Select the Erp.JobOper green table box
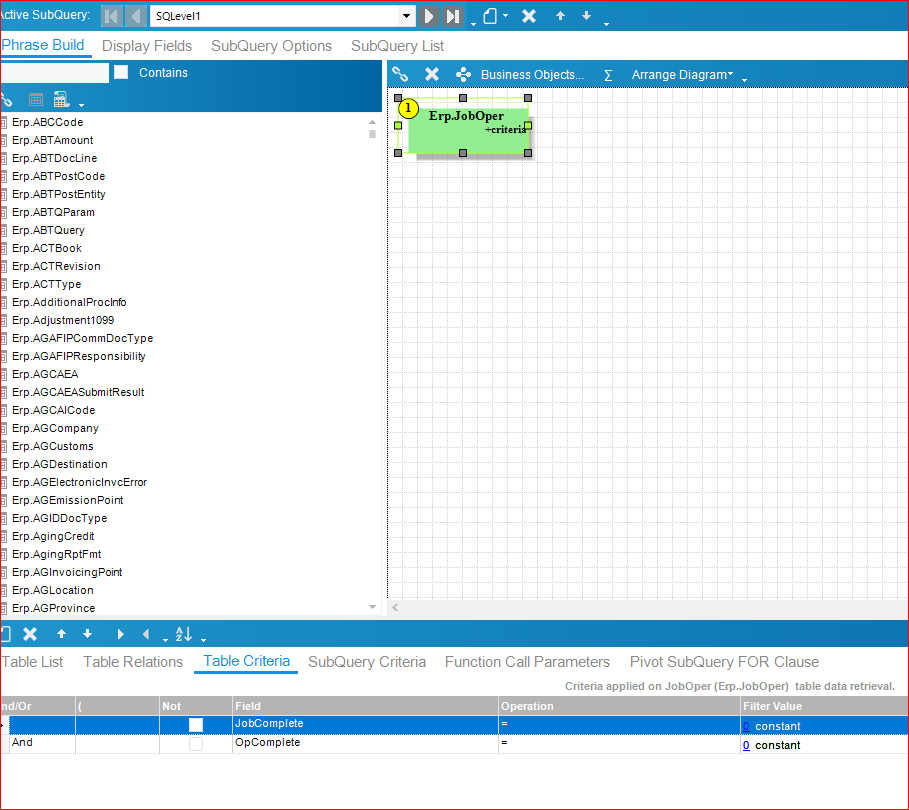This screenshot has width=909, height=810. tap(467, 135)
